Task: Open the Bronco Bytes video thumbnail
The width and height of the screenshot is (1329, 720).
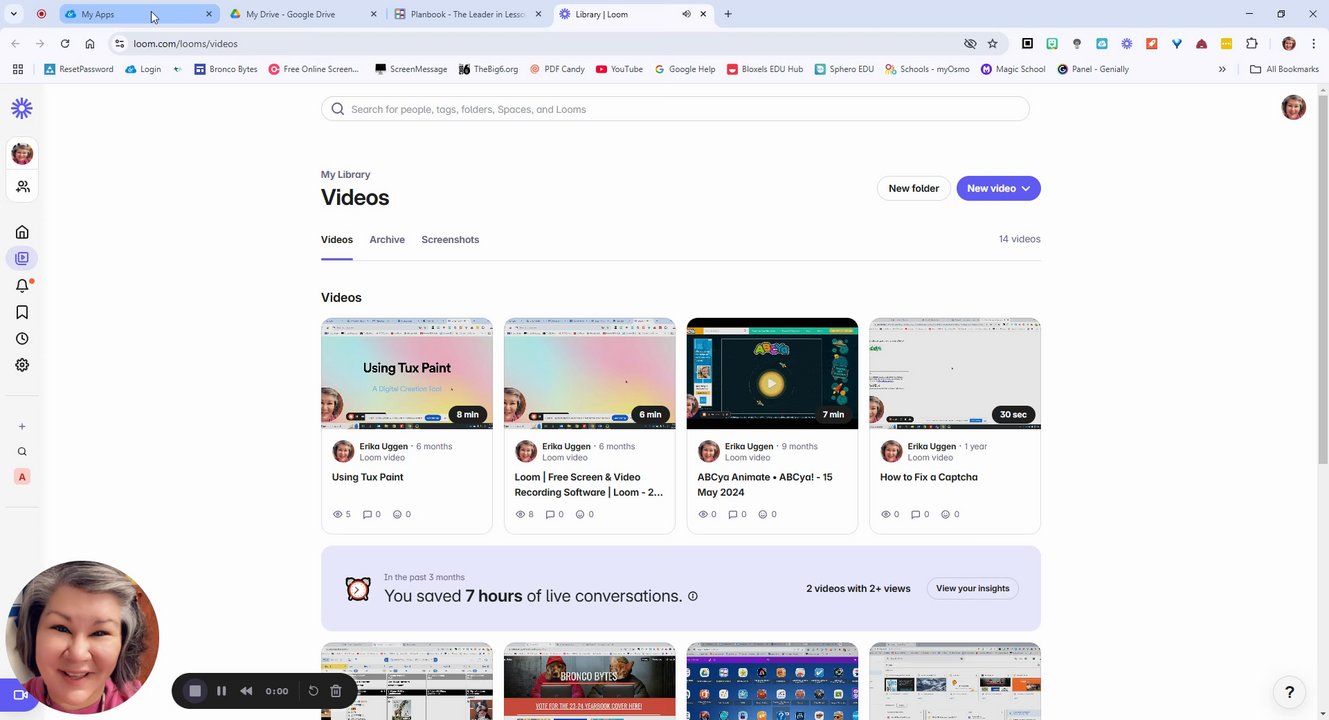Action: point(590,681)
